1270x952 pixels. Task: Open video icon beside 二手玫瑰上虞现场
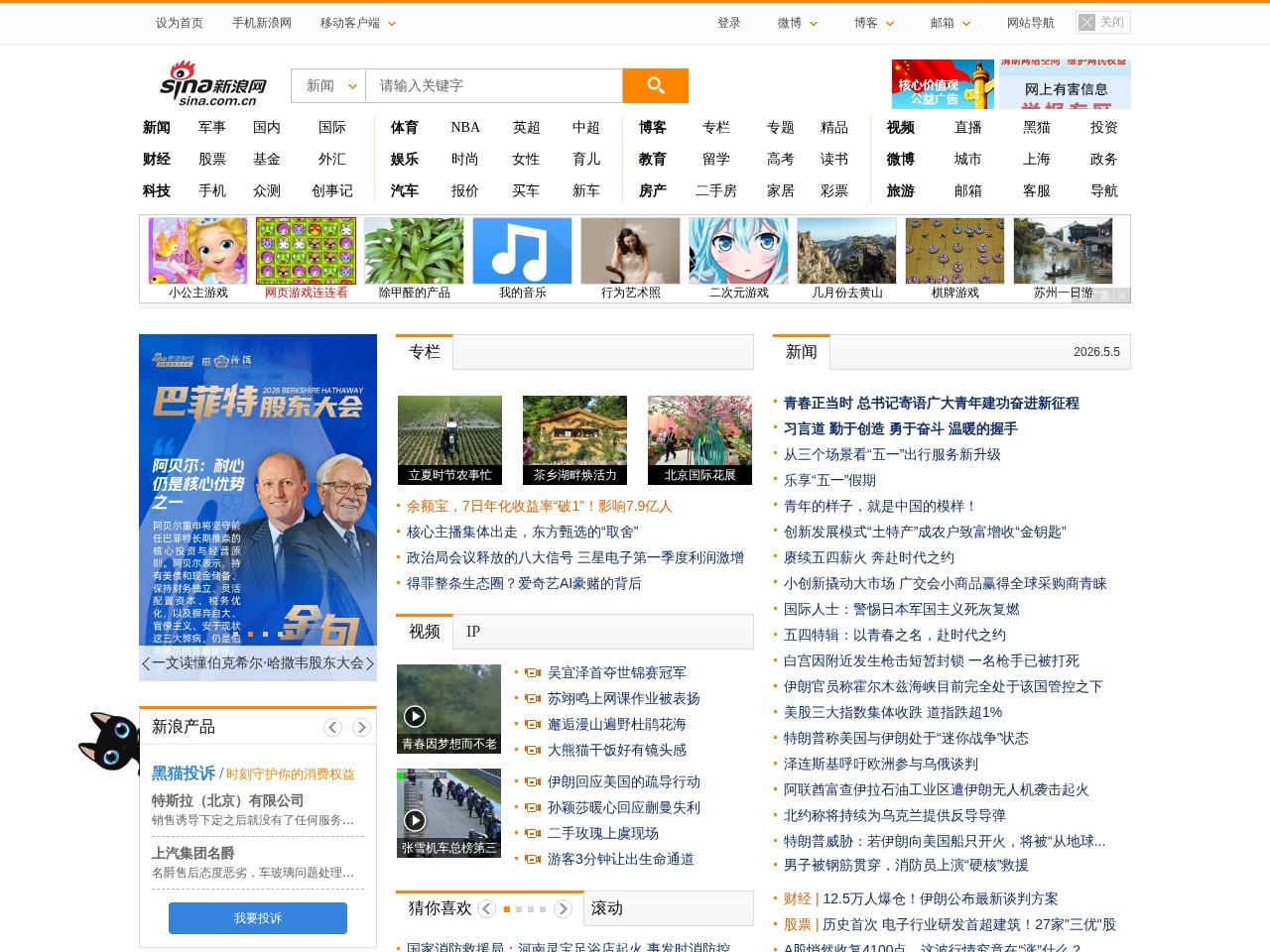coord(533,834)
